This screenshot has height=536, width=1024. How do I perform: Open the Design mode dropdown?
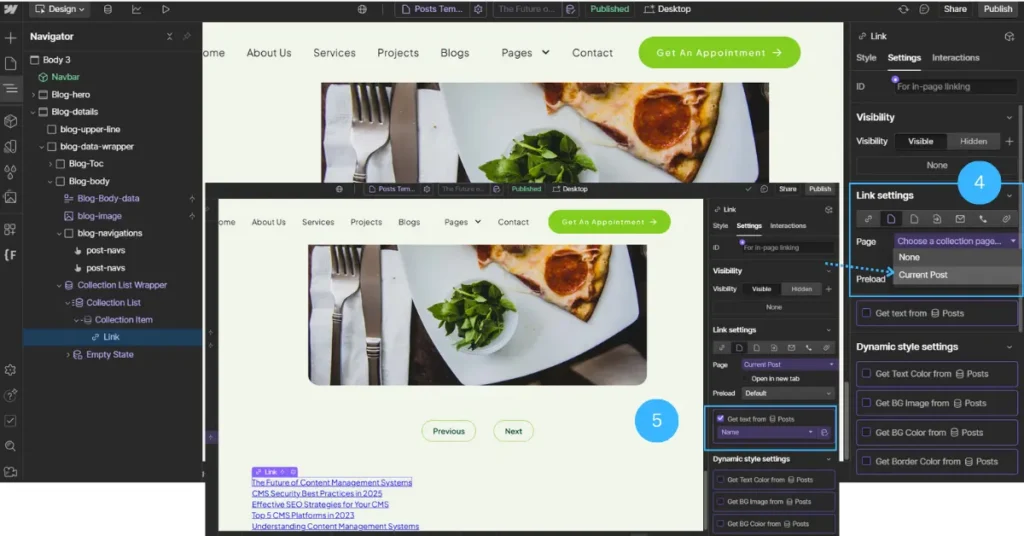point(59,9)
